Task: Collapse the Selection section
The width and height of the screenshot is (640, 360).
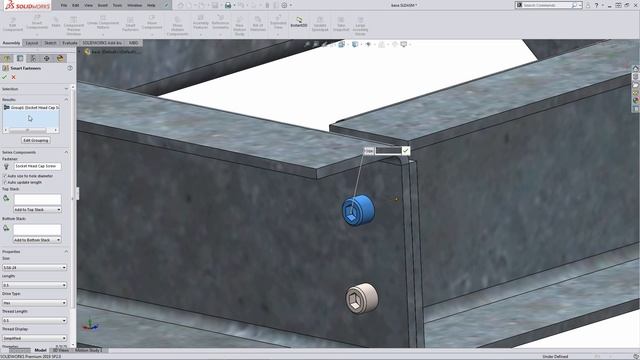Action: click(66, 89)
